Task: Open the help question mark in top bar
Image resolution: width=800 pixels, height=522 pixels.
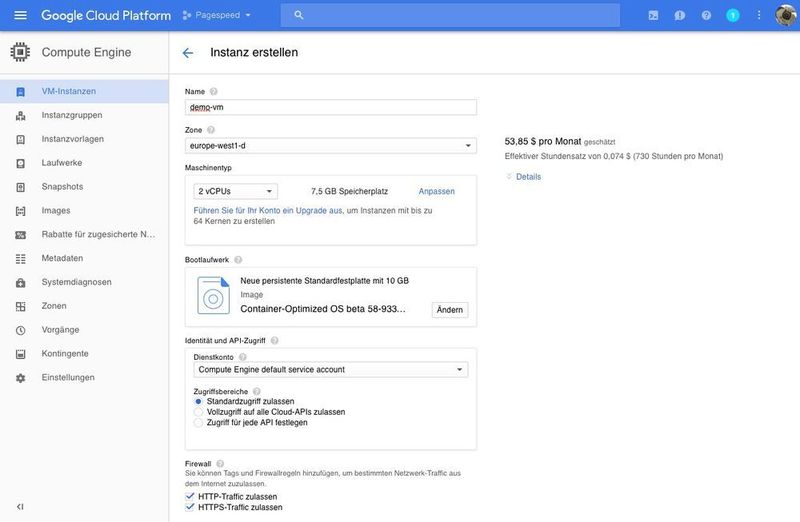Action: point(706,15)
